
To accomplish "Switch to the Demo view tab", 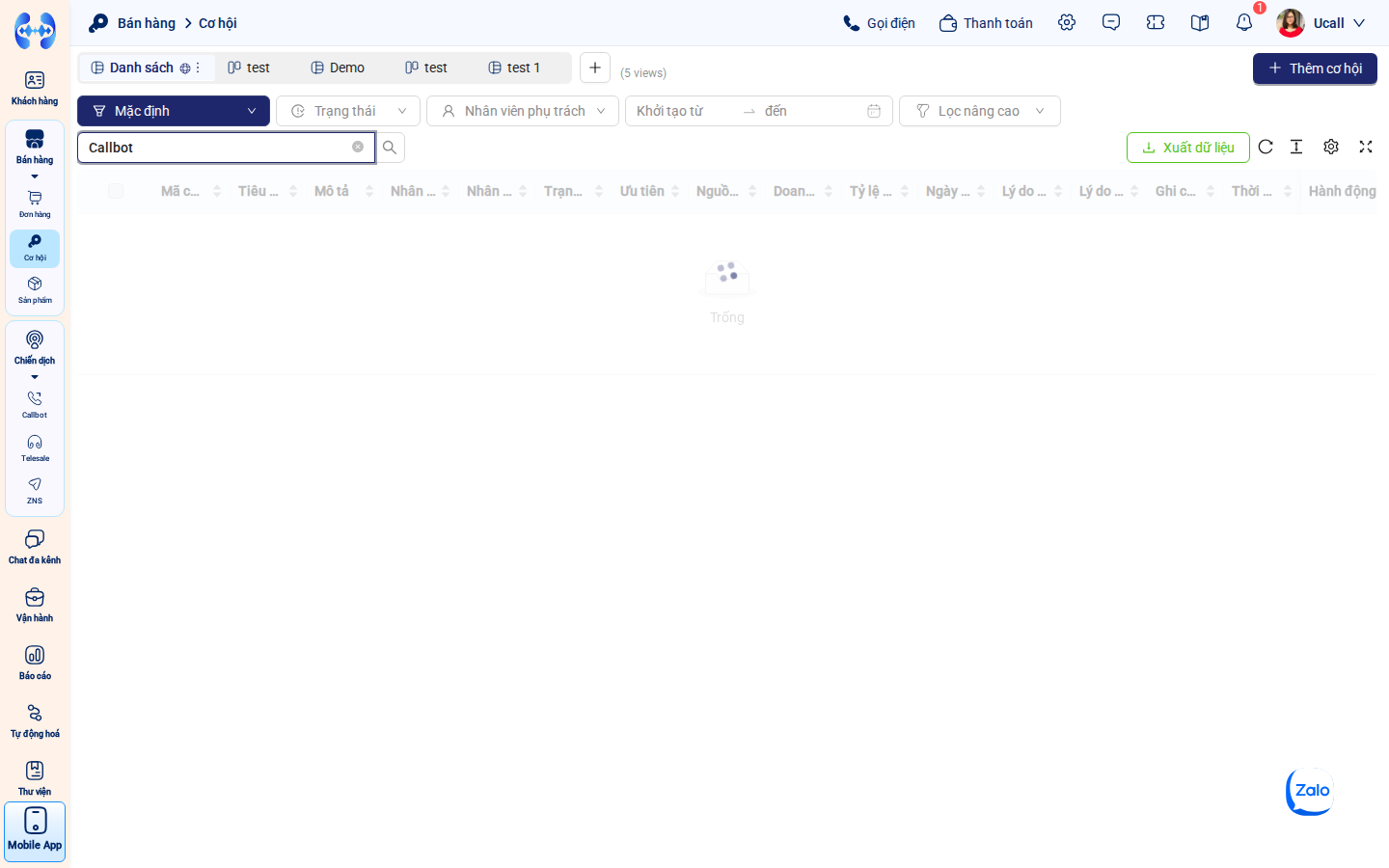I will coord(338,68).
